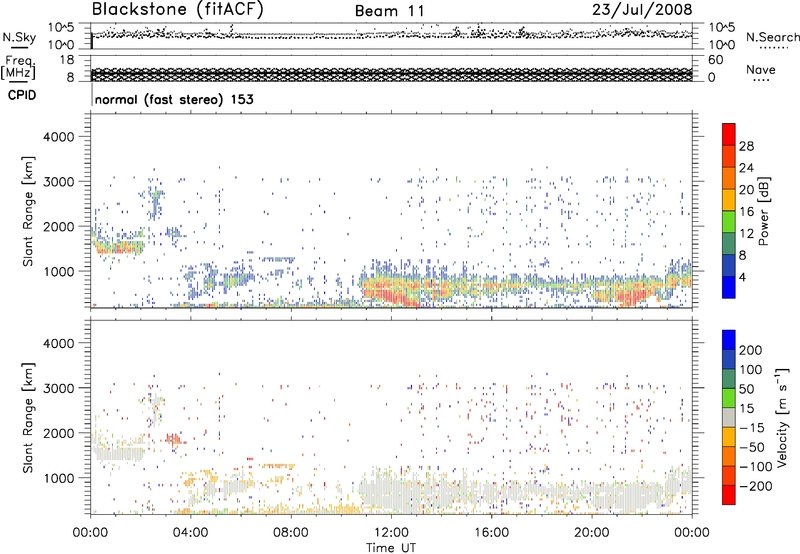Screen dimensions: 800x554
Task: Click the "Nave" legend label
Action: [x=760, y=70]
